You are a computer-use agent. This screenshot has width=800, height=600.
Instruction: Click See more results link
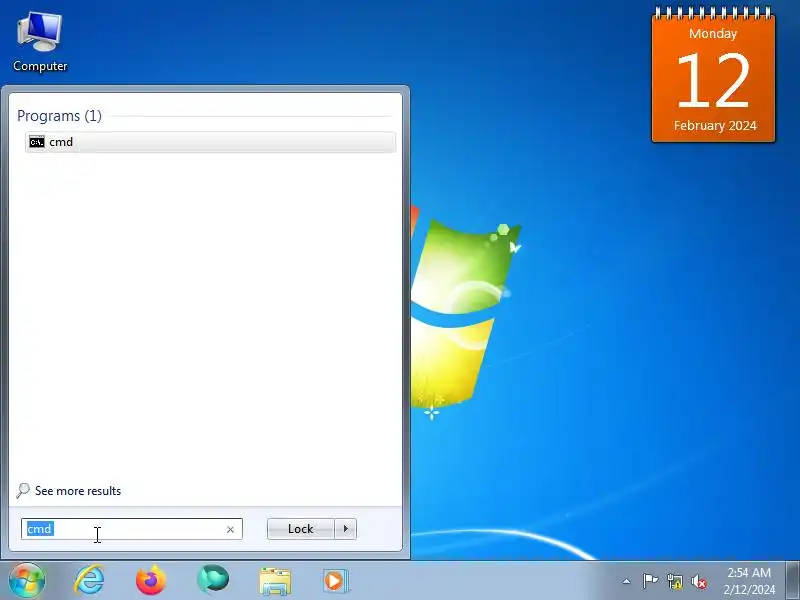click(x=78, y=491)
